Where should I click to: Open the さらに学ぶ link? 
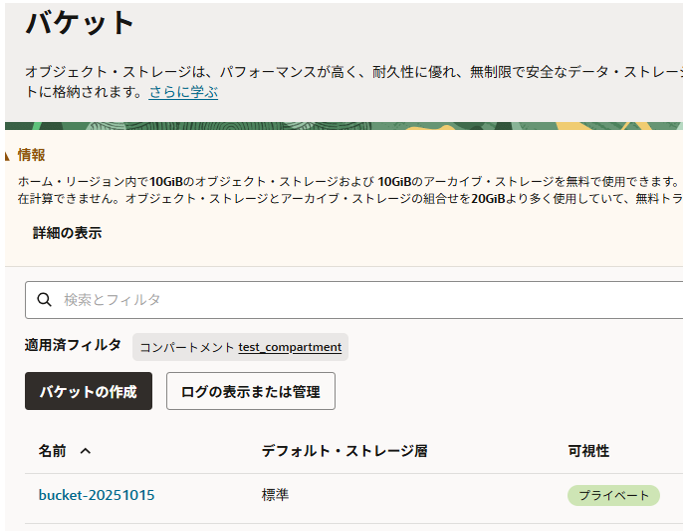(x=183, y=92)
